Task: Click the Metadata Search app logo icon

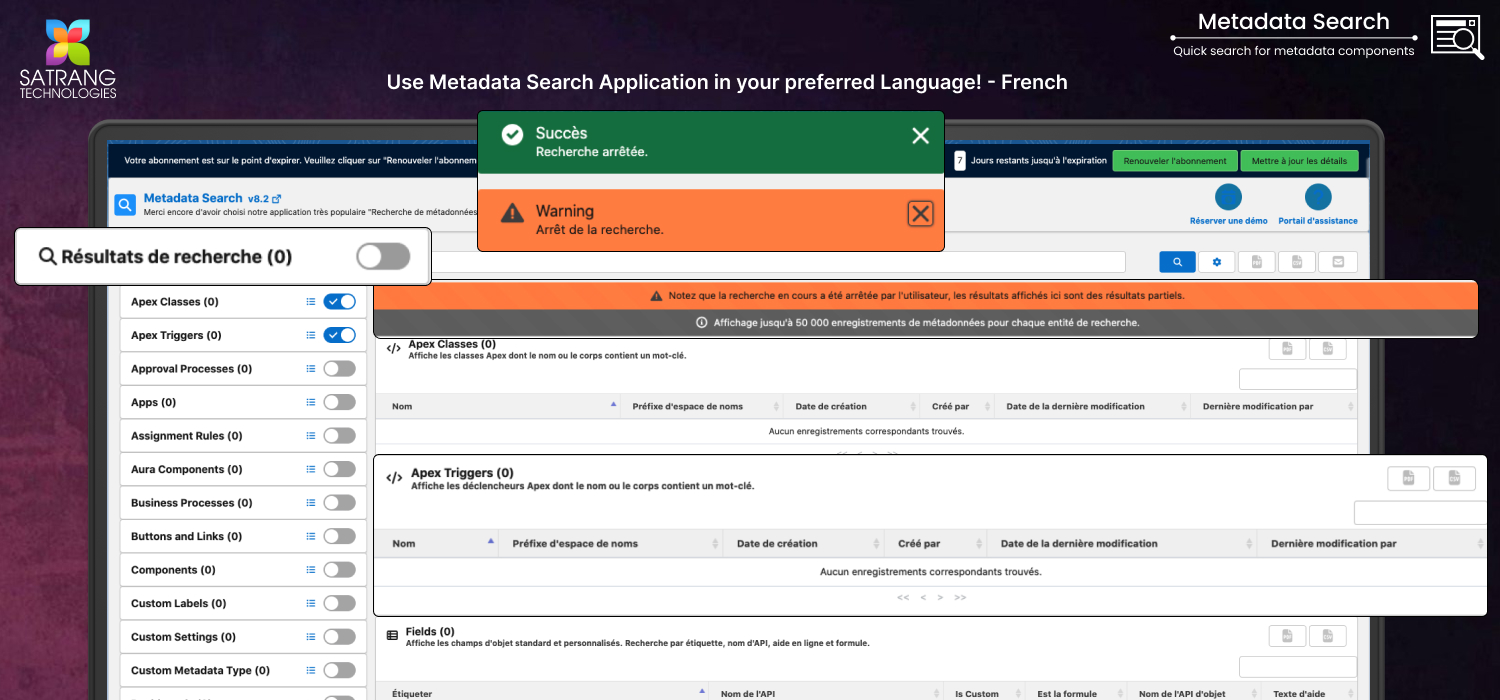Action: click(x=125, y=205)
